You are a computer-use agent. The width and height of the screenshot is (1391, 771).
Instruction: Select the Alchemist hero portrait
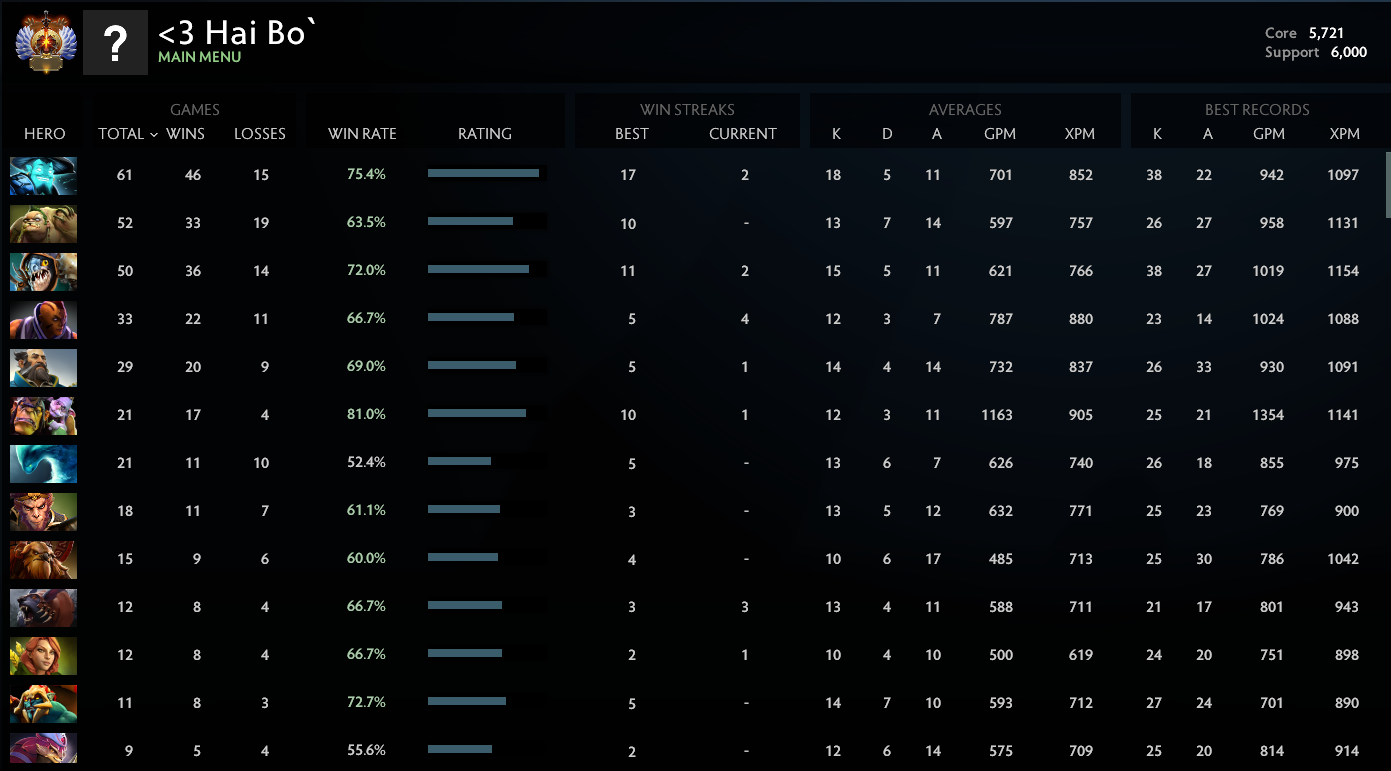43,415
